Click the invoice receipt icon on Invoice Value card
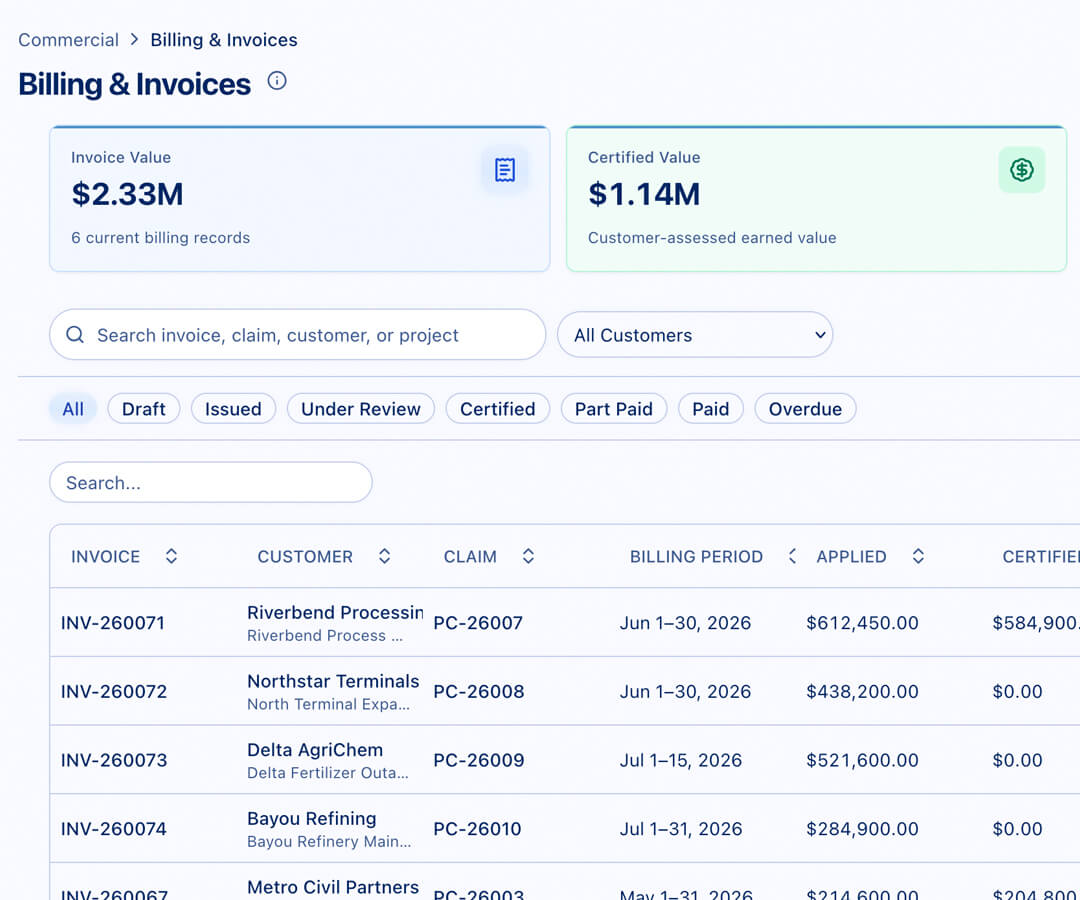 click(x=505, y=169)
